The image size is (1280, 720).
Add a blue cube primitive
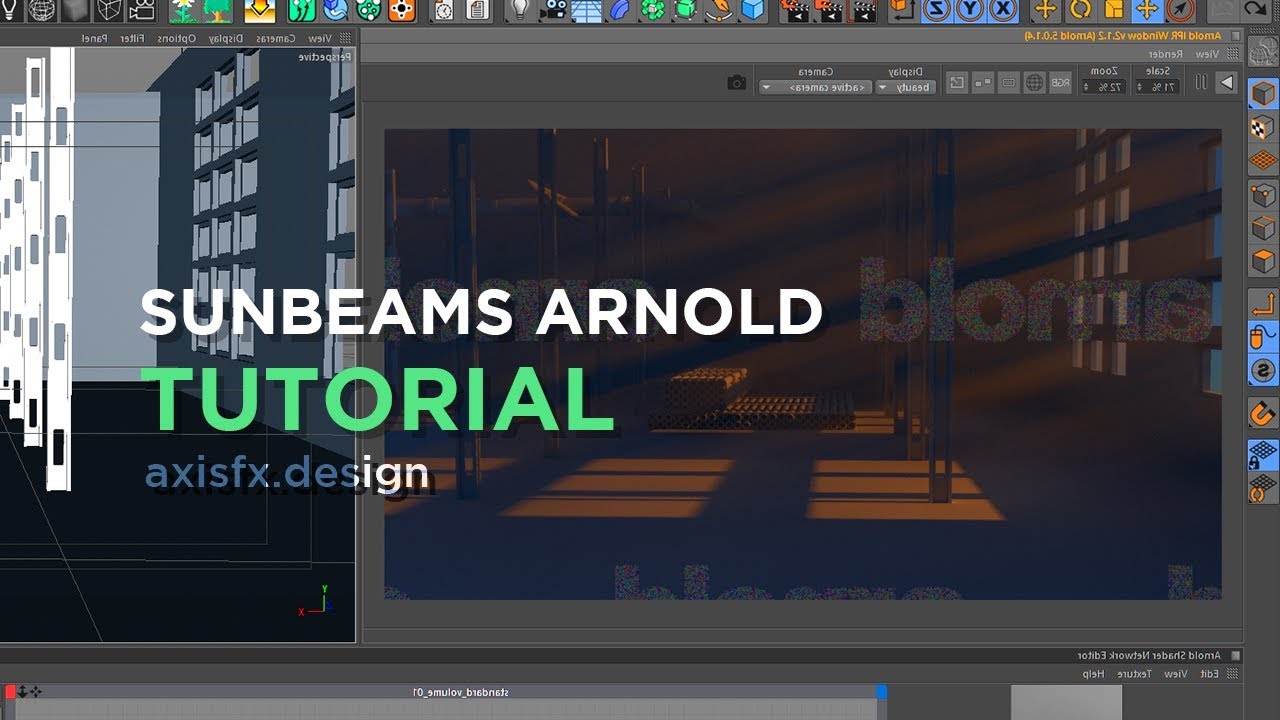tap(752, 10)
